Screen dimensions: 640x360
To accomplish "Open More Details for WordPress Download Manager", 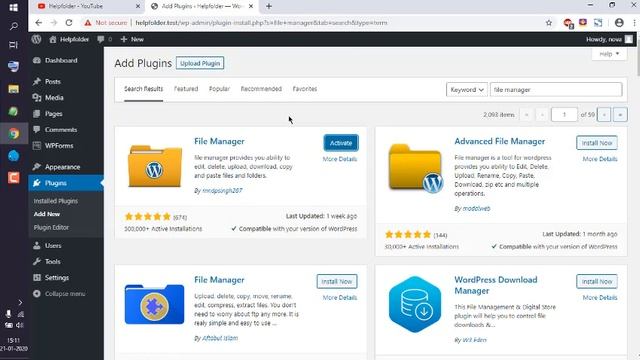I will click(600, 298).
